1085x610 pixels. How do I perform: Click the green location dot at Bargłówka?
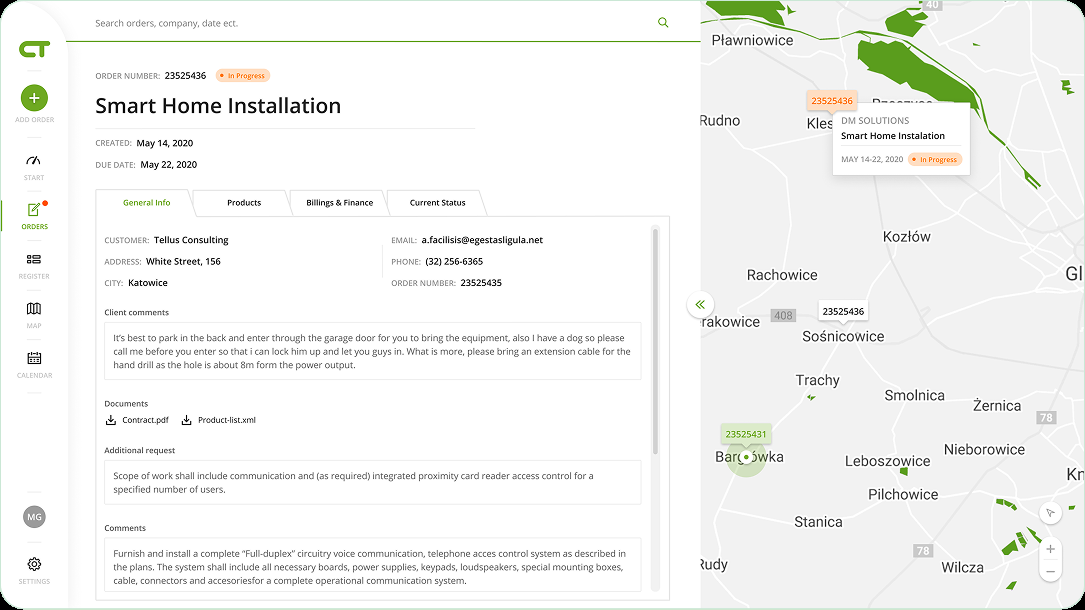pyautogui.click(x=746, y=457)
